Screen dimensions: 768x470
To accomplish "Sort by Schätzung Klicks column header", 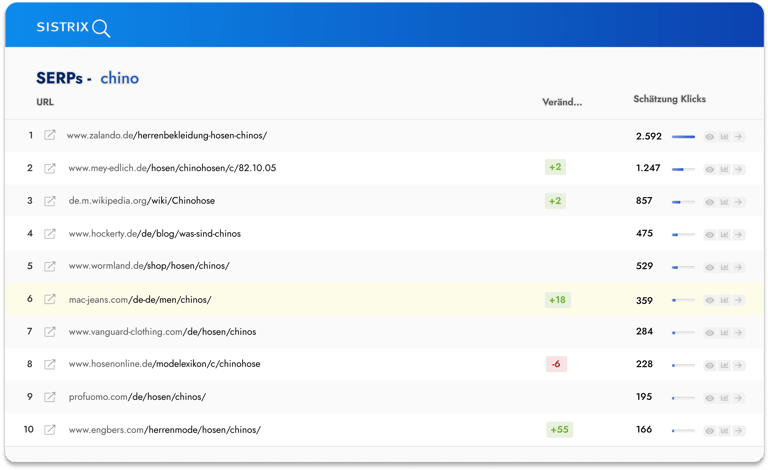I will point(670,99).
